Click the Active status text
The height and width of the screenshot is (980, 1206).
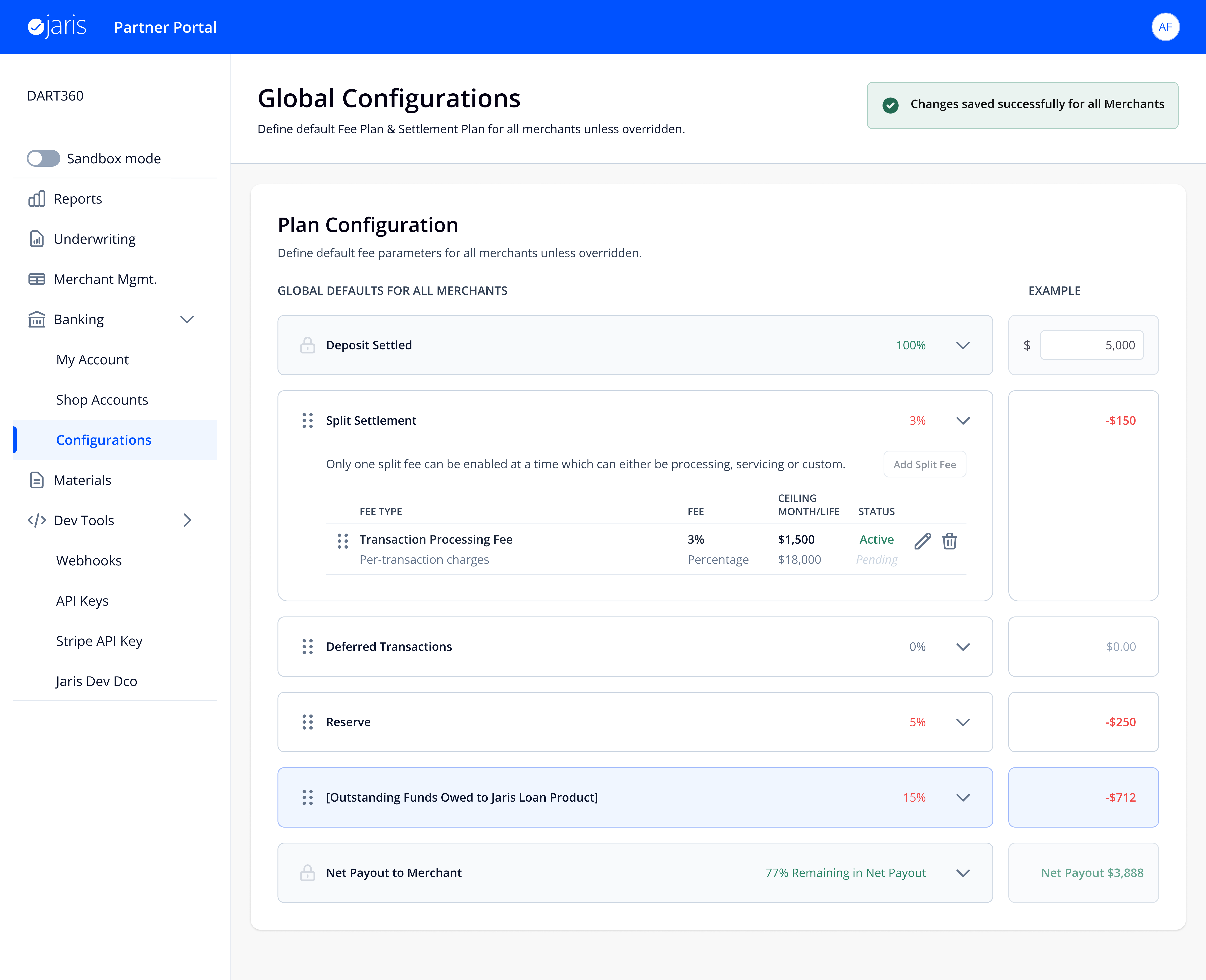(876, 540)
